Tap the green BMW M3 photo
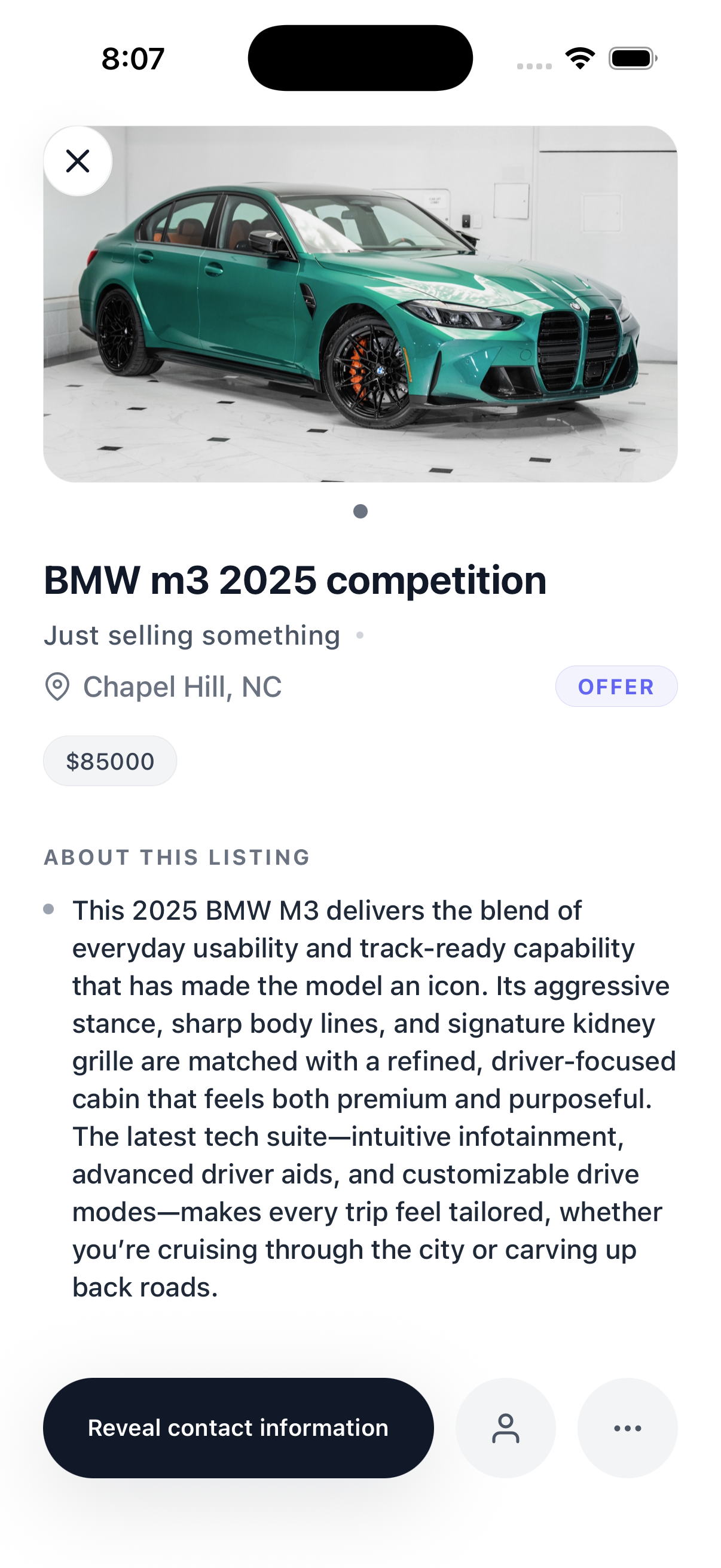Image resolution: width=721 pixels, height=1568 pixels. coord(360,304)
